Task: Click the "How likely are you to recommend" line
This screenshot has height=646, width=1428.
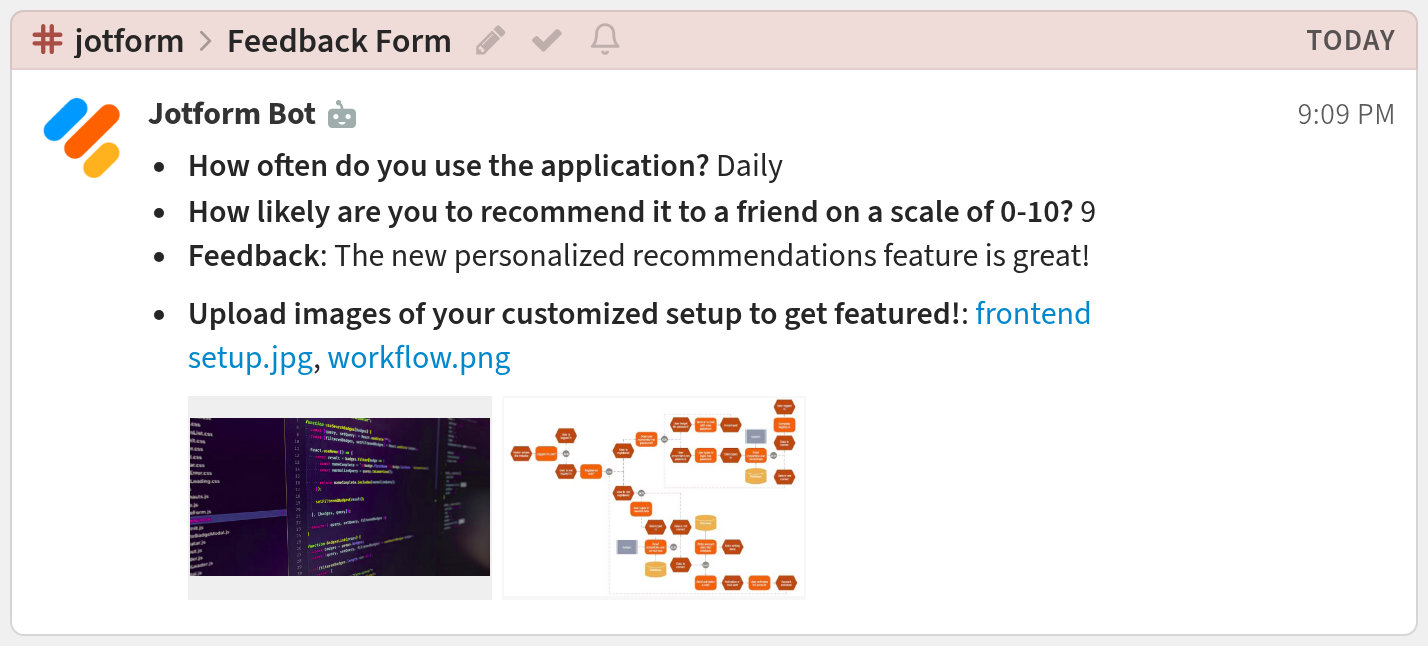Action: [x=630, y=212]
